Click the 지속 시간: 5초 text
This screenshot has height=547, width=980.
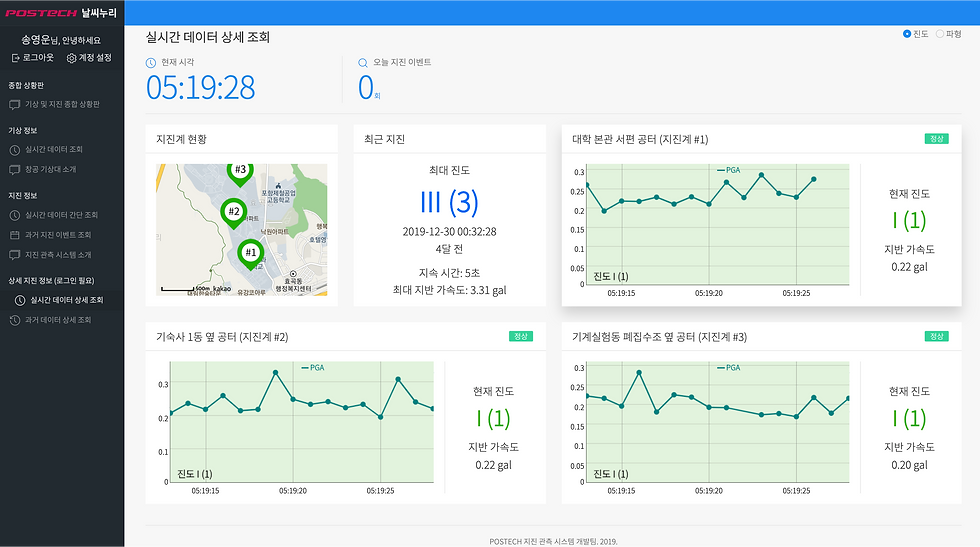click(449, 273)
